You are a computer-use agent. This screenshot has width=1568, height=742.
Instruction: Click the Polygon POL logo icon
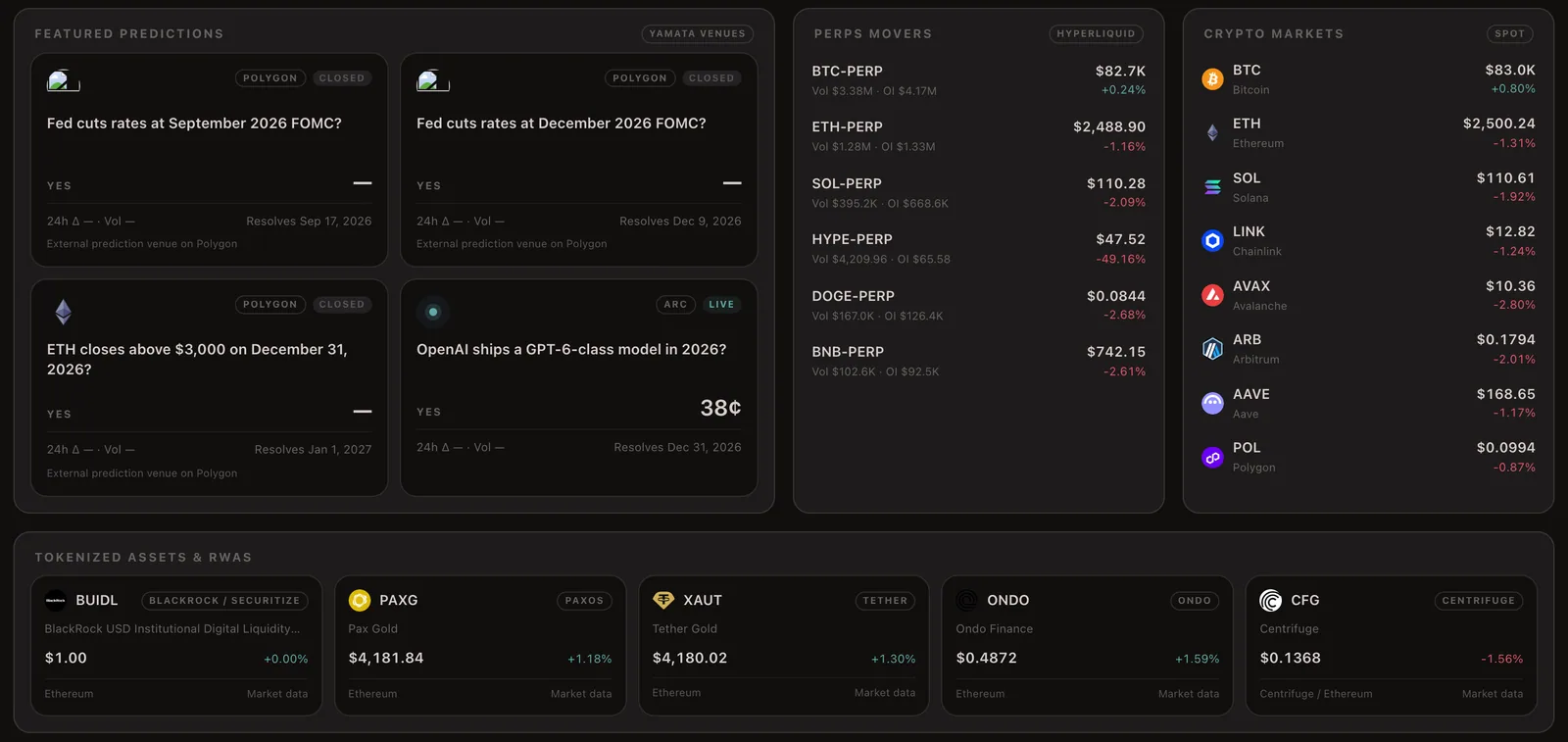(x=1212, y=457)
